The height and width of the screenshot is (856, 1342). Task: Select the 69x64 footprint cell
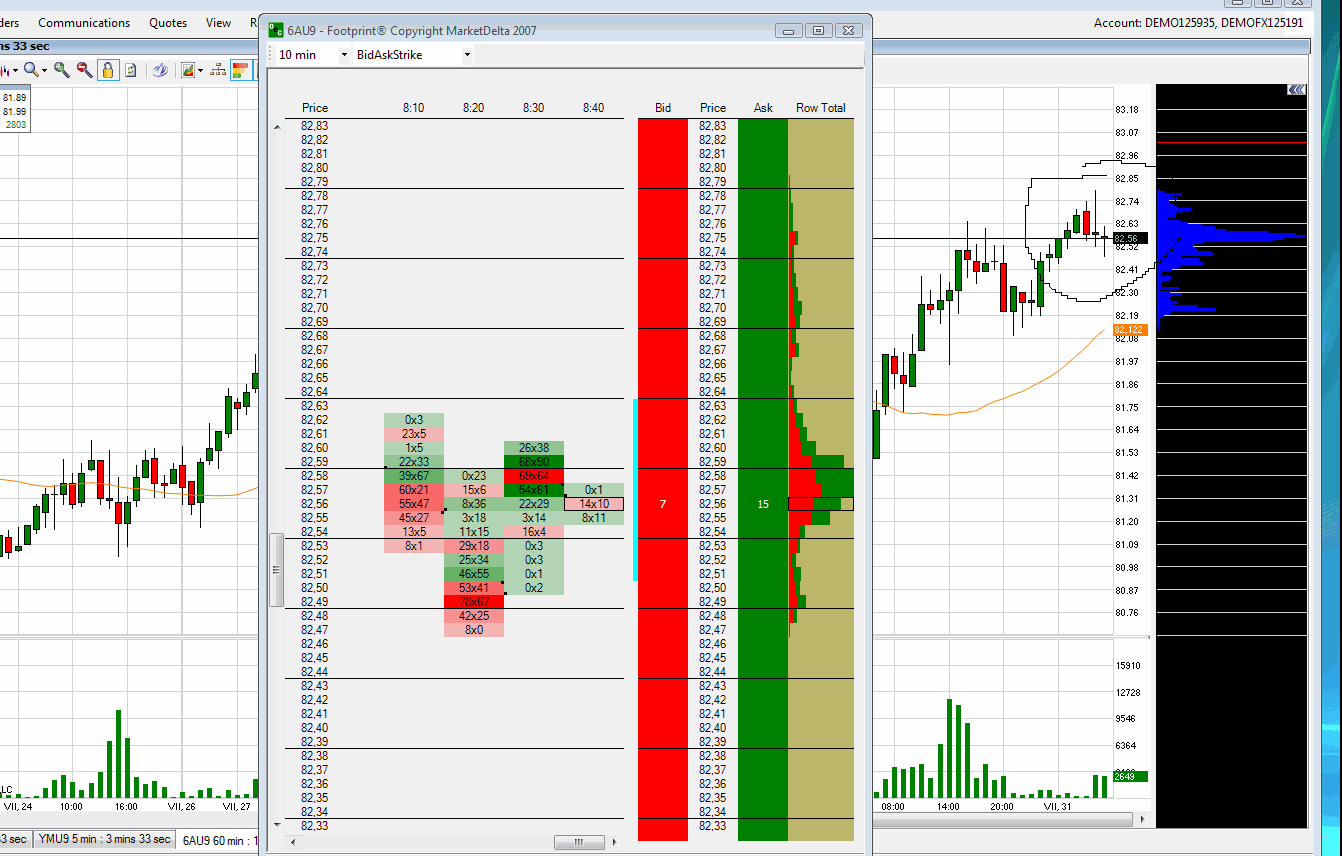click(533, 476)
